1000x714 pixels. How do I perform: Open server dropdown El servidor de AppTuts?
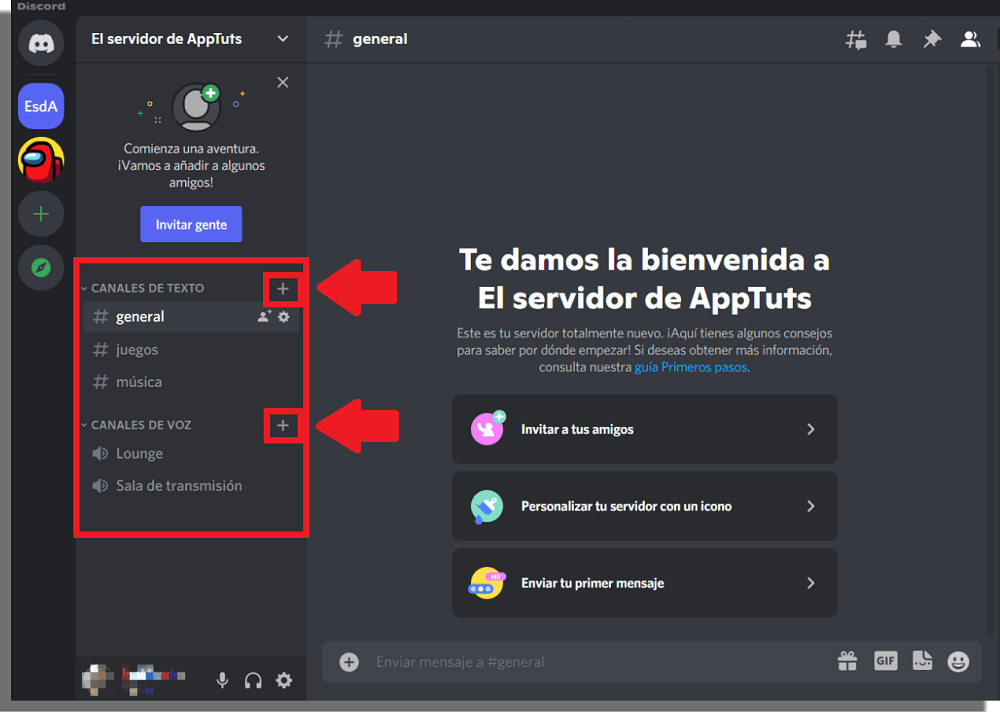click(190, 39)
